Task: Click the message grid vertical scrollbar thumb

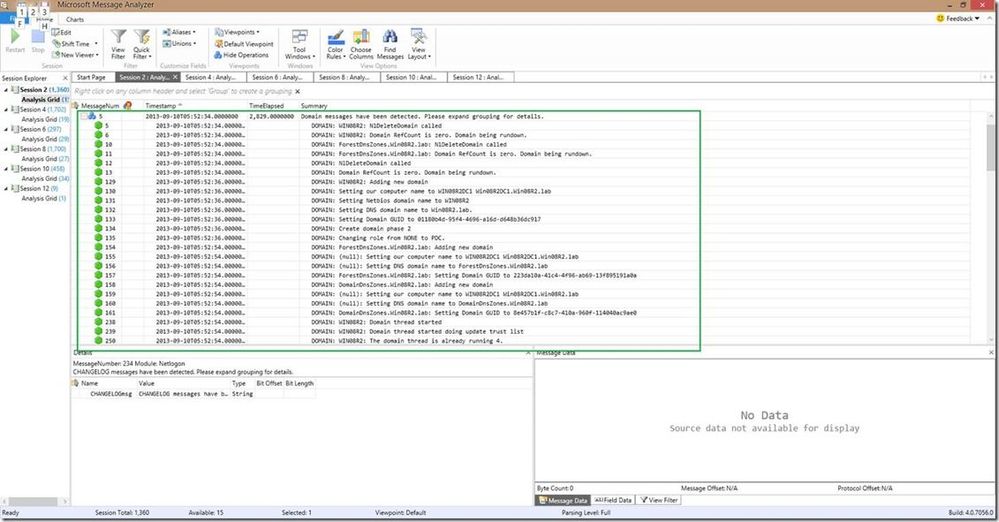Action: point(991,147)
